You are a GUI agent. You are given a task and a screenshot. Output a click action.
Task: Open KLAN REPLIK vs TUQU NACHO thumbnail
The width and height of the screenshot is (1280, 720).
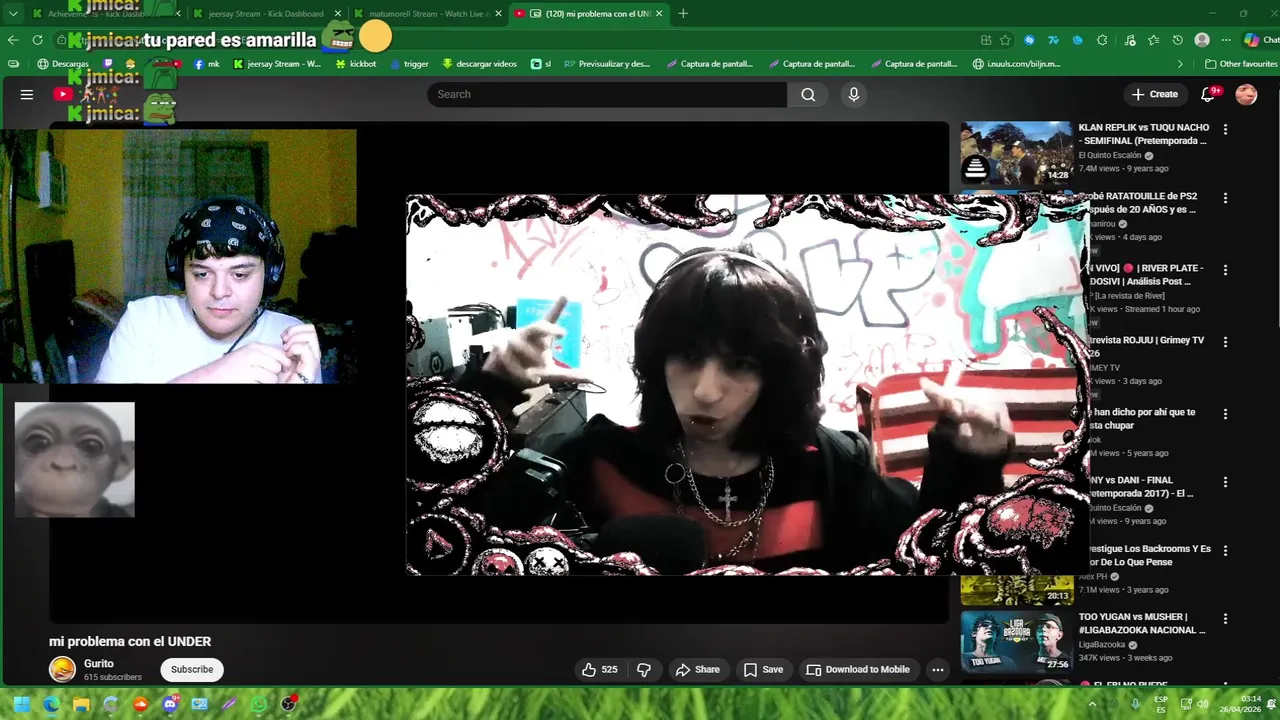(x=1017, y=153)
